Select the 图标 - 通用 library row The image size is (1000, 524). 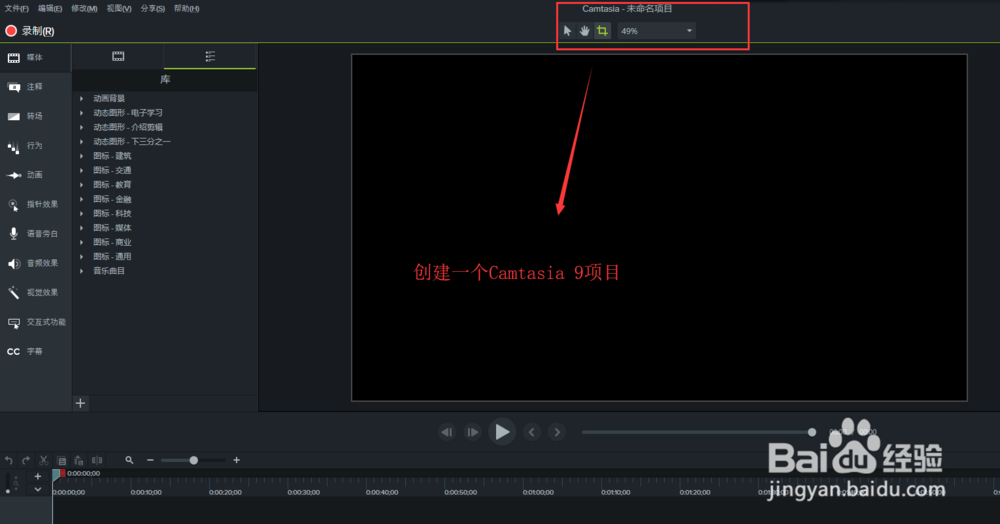click(x=165, y=256)
